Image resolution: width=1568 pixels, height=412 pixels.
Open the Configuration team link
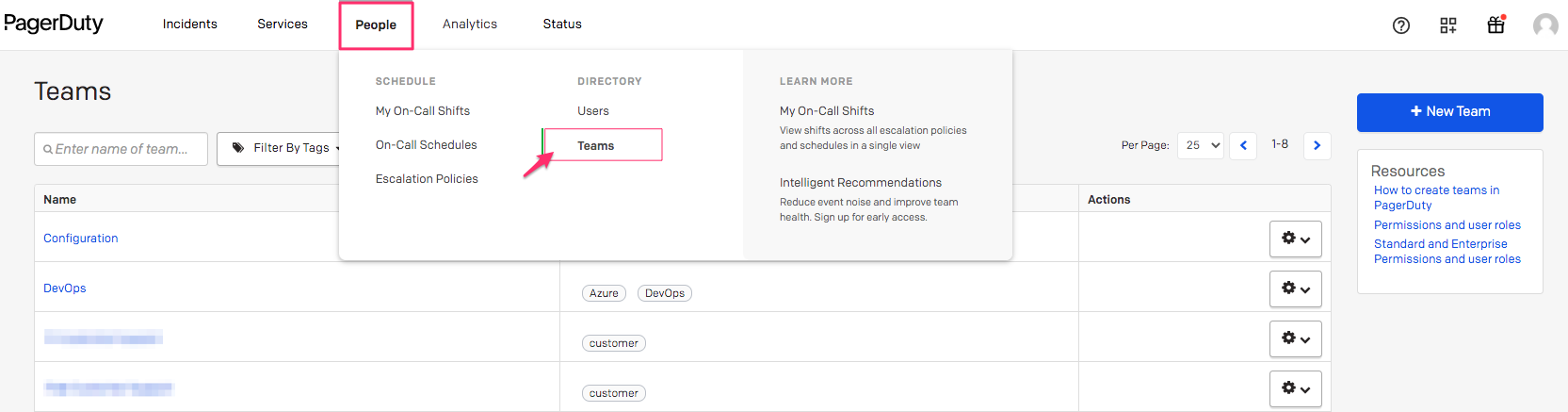pyautogui.click(x=81, y=239)
